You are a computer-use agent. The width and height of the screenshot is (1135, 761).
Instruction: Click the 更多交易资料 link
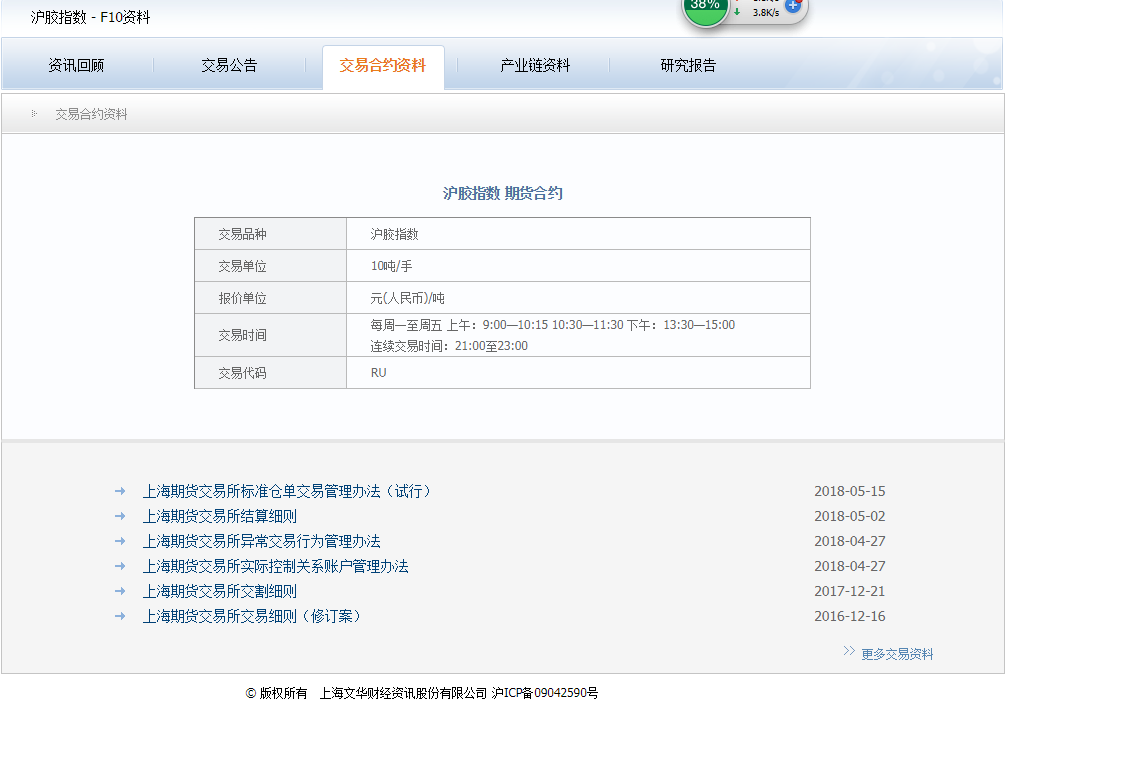[x=897, y=654]
